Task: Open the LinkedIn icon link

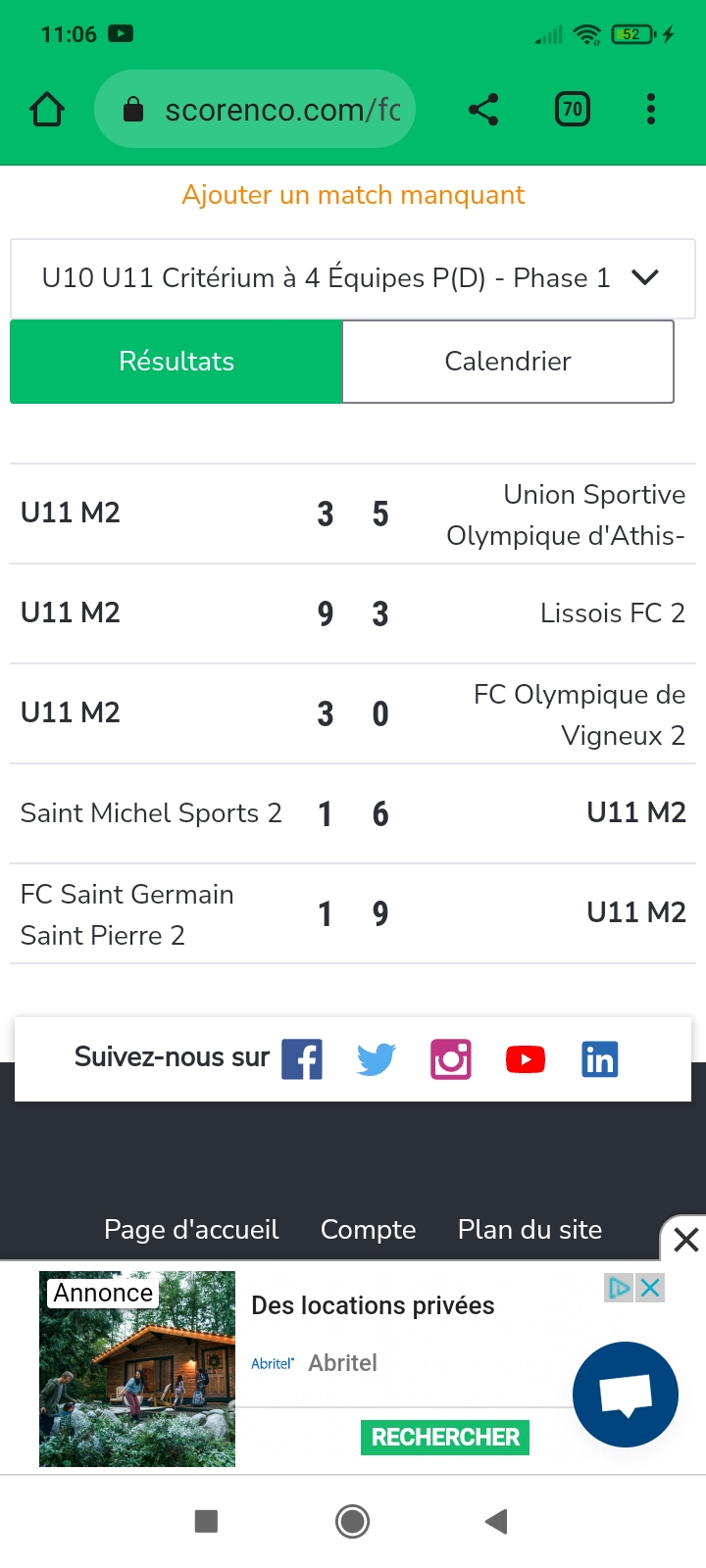Action: 600,1059
